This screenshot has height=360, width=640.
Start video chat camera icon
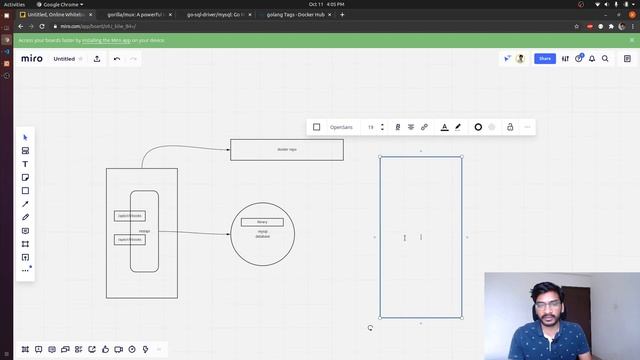[x=118, y=349]
